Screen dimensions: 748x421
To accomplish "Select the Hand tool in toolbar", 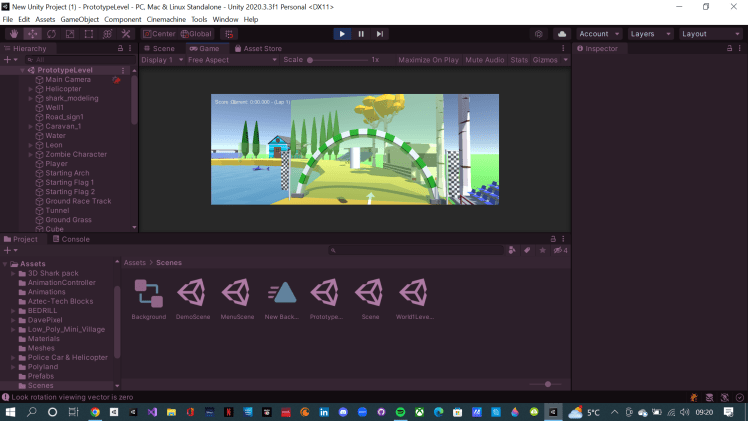I will click(x=12, y=34).
